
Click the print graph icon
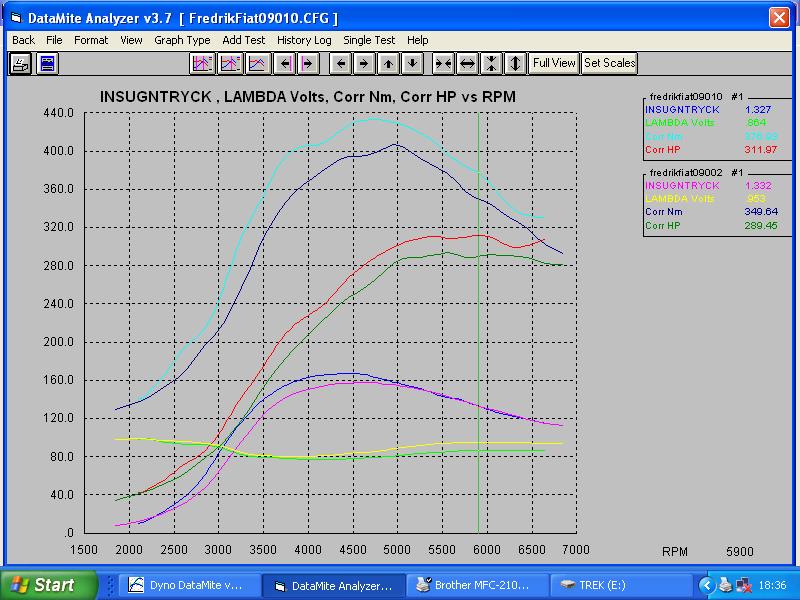[20, 63]
